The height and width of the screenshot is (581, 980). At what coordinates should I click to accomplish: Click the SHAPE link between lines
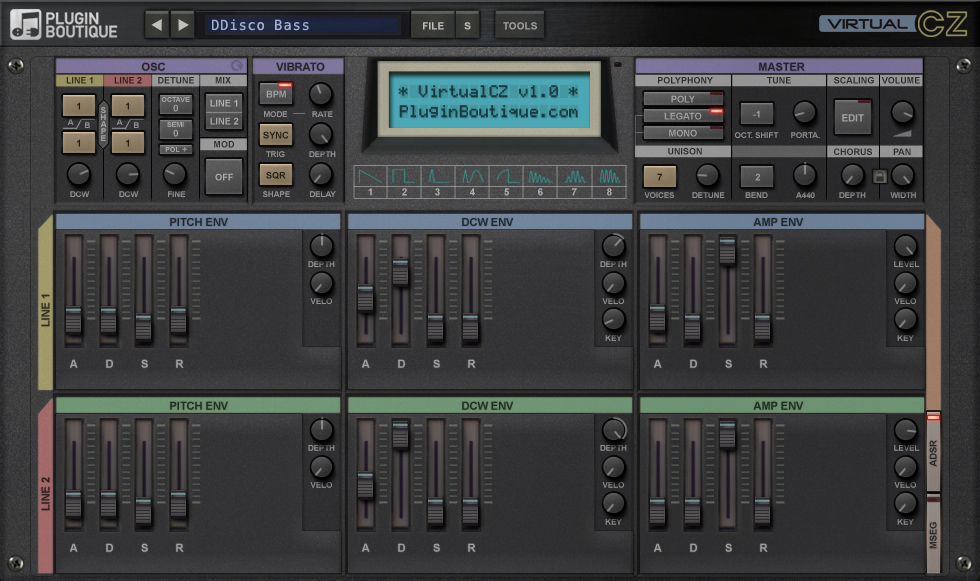coord(103,124)
